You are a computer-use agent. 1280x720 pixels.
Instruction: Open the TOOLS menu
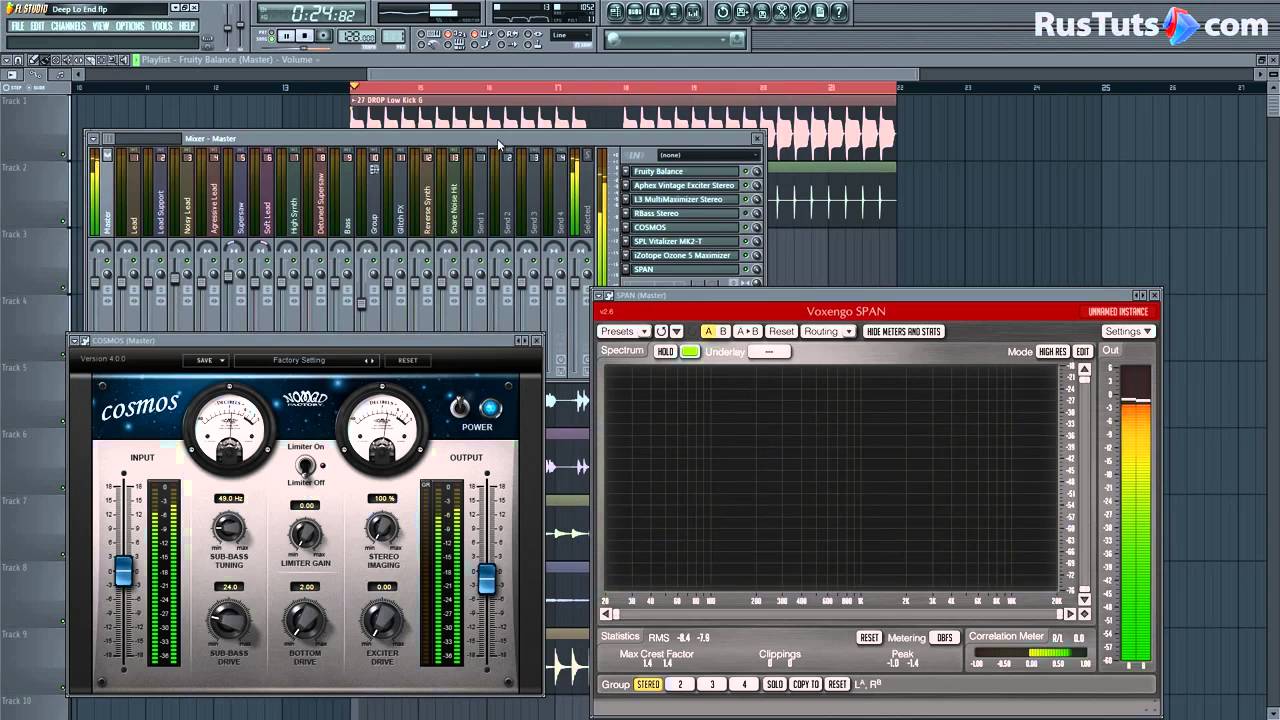pyautogui.click(x=162, y=26)
